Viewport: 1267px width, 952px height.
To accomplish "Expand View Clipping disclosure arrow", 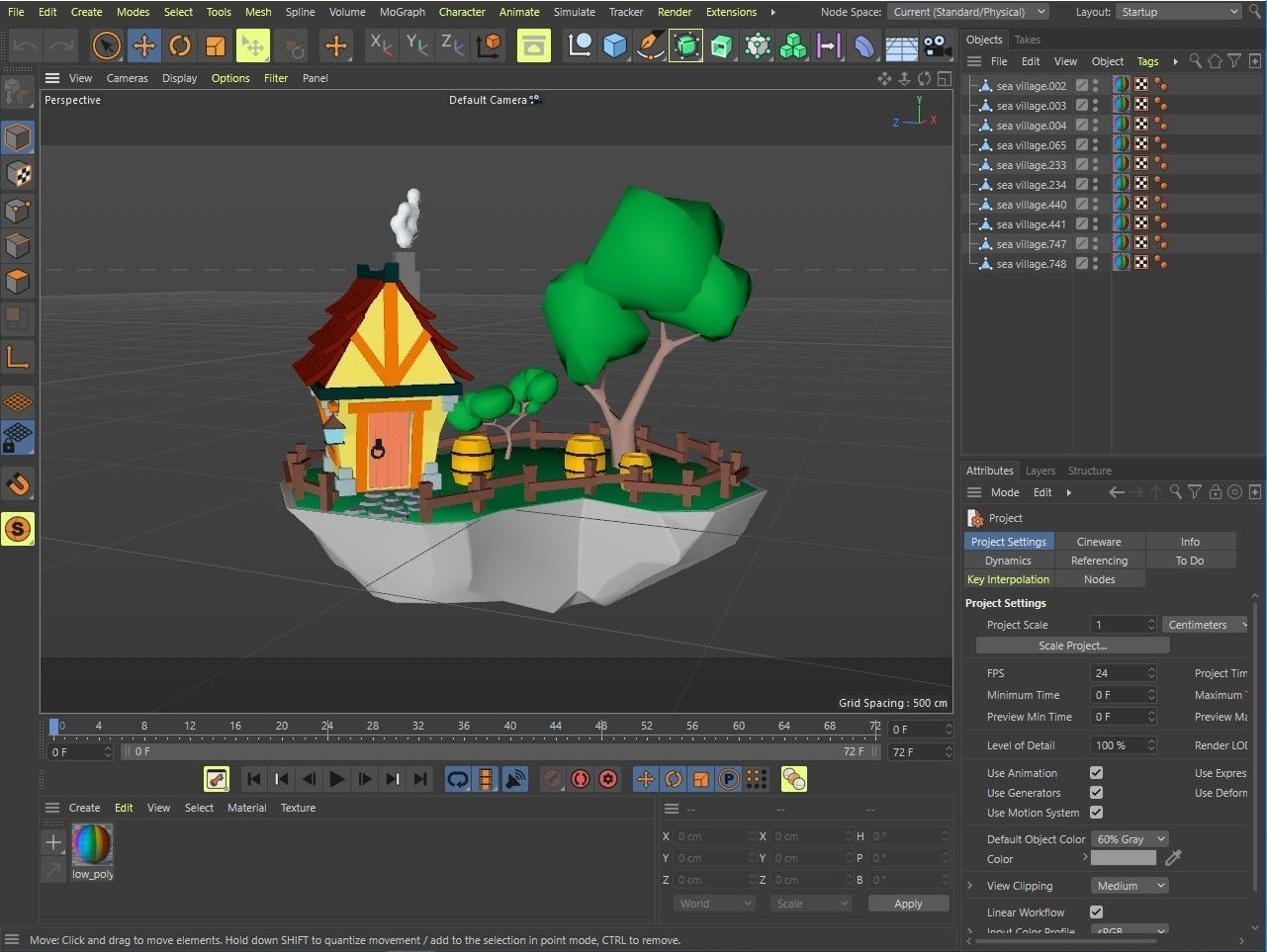I will pos(969,886).
